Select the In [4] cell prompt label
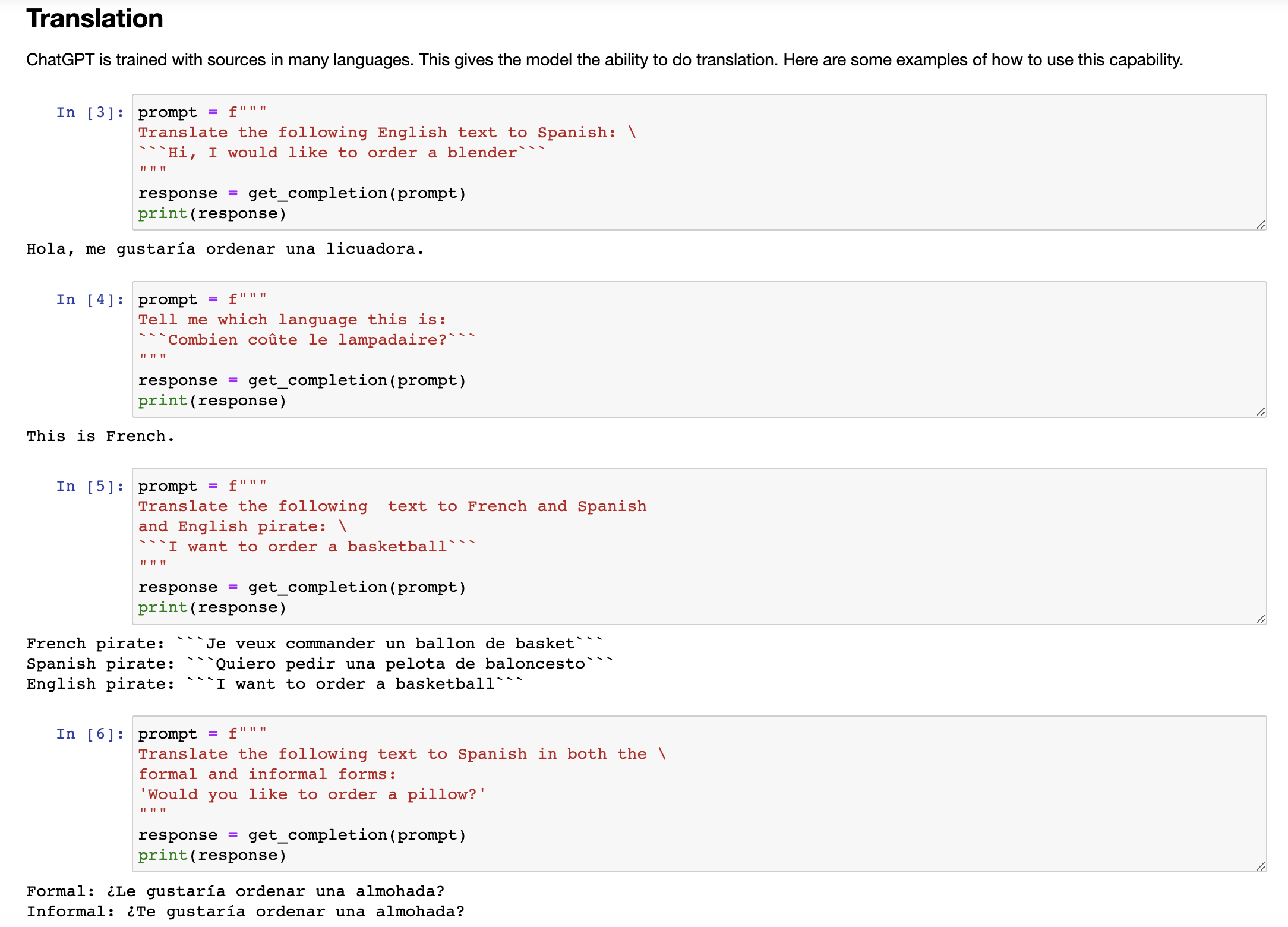 (x=90, y=299)
